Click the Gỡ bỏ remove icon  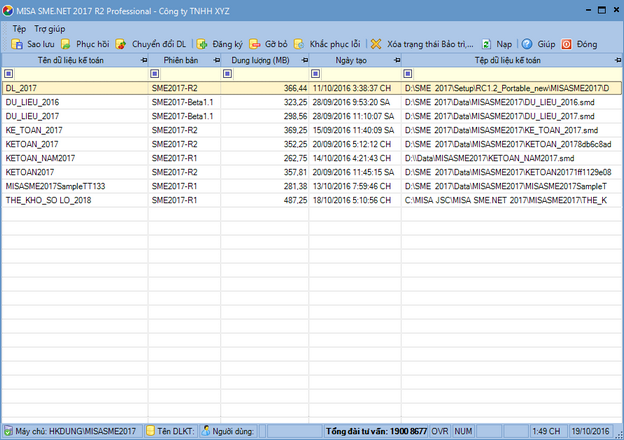255,44
